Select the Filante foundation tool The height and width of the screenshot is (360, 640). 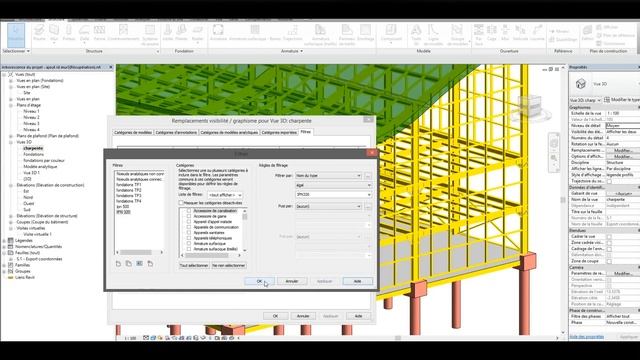(182, 33)
